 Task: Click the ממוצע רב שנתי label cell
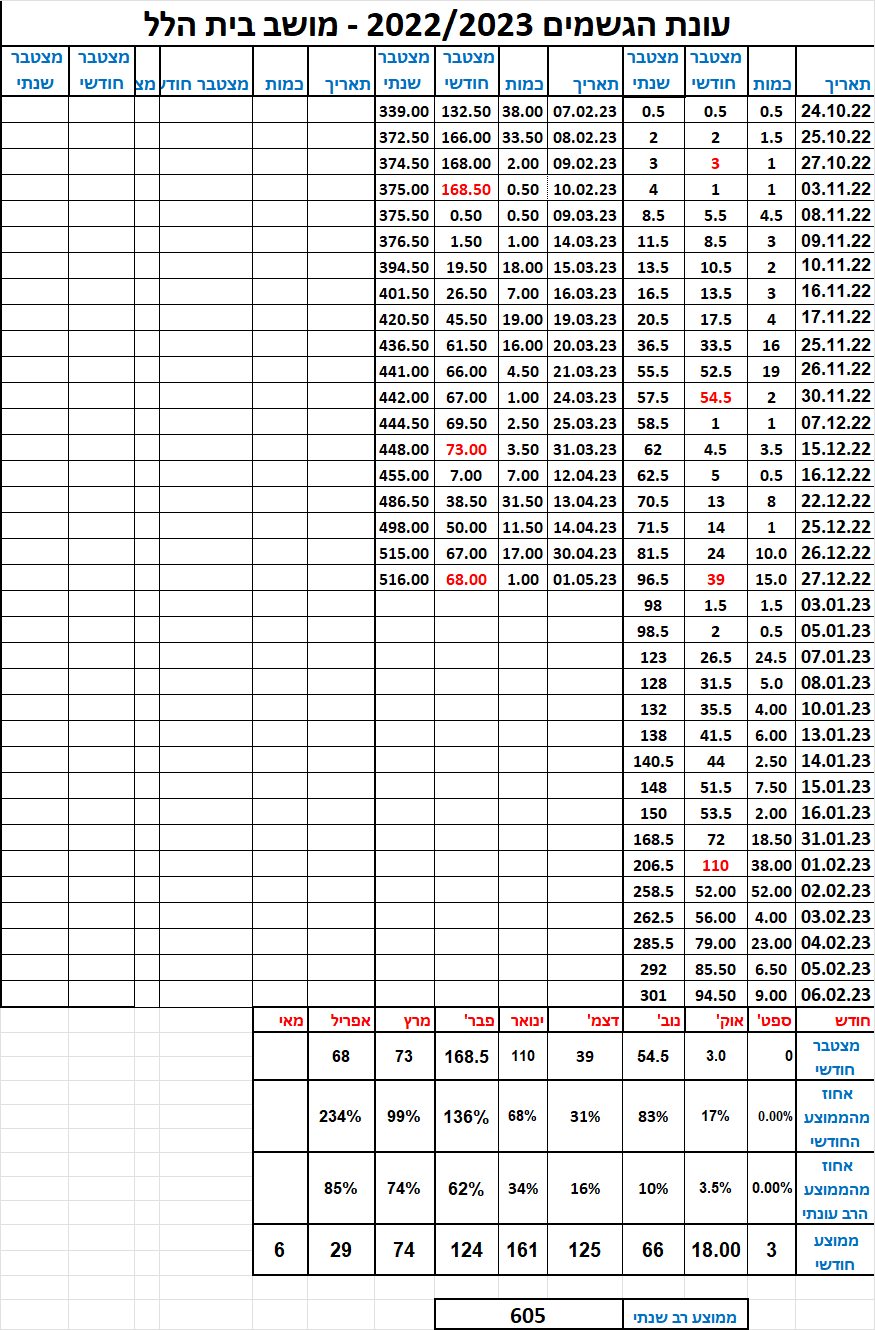click(685, 1316)
